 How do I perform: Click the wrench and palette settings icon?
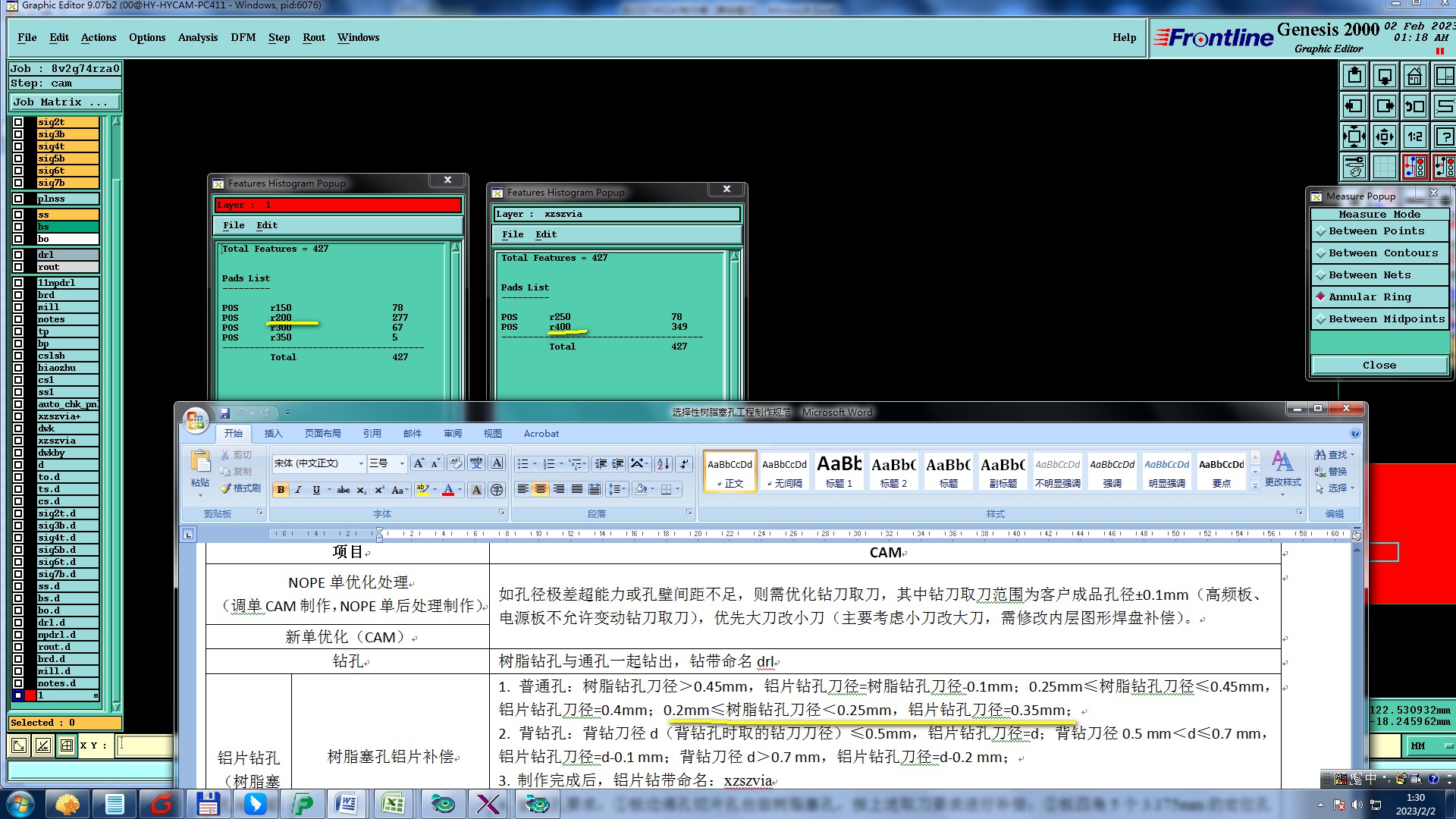tap(1354, 167)
